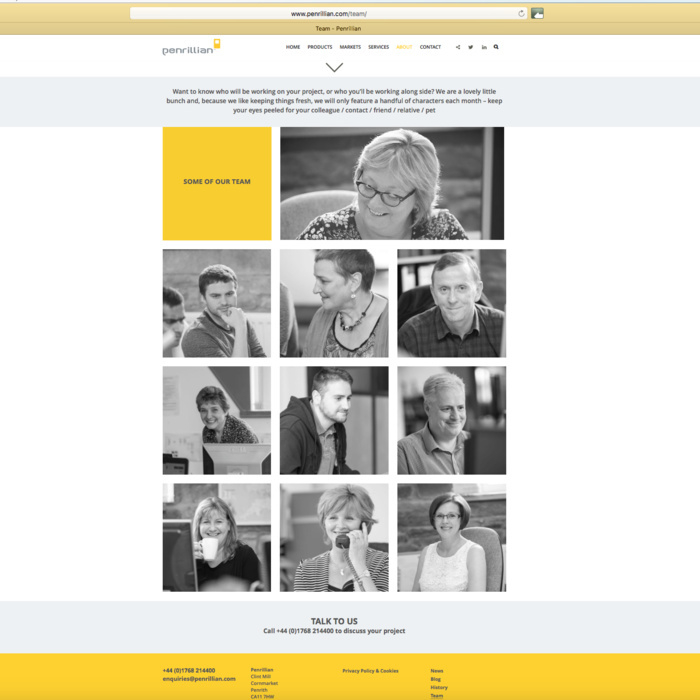700x700 pixels.
Task: Open the Twitter icon link
Action: pyautogui.click(x=471, y=47)
